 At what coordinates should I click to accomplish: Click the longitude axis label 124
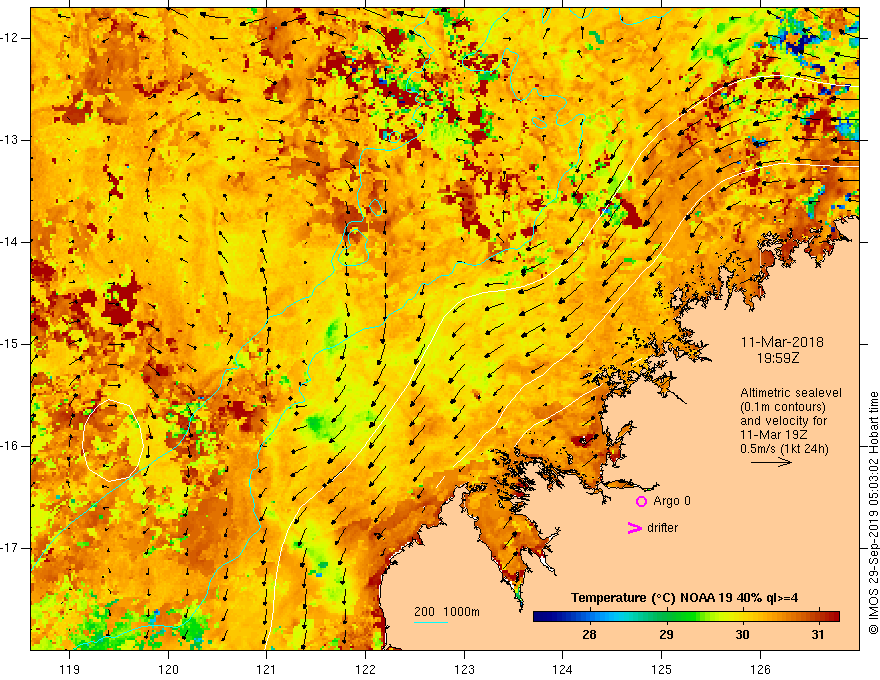[563, 669]
